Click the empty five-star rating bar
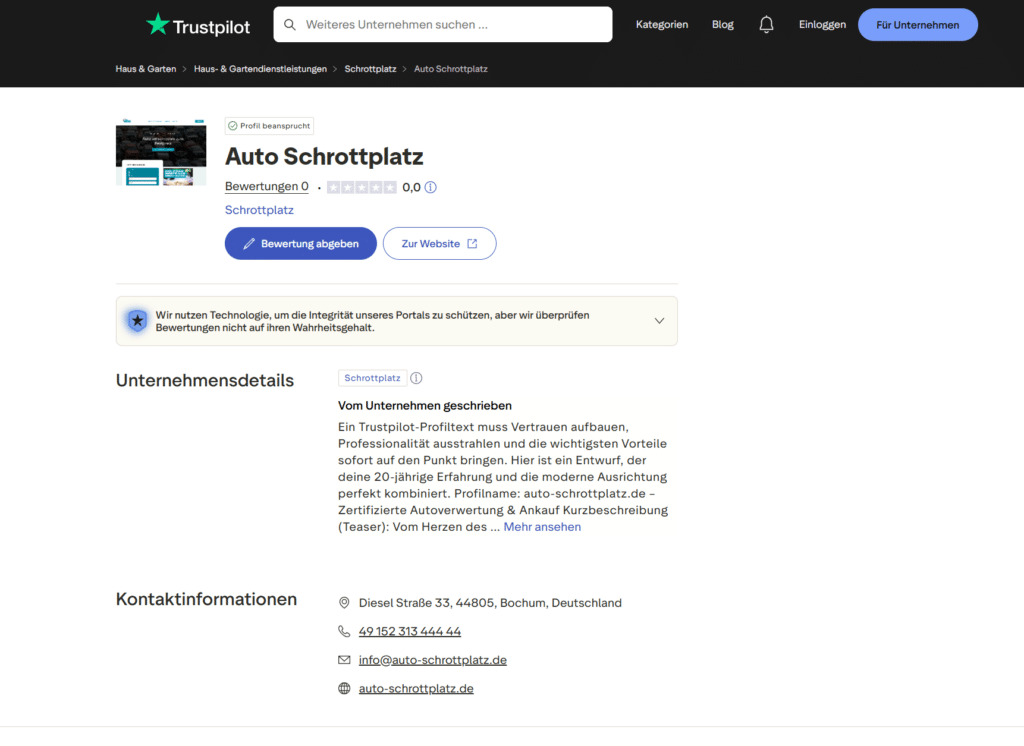 (x=361, y=187)
